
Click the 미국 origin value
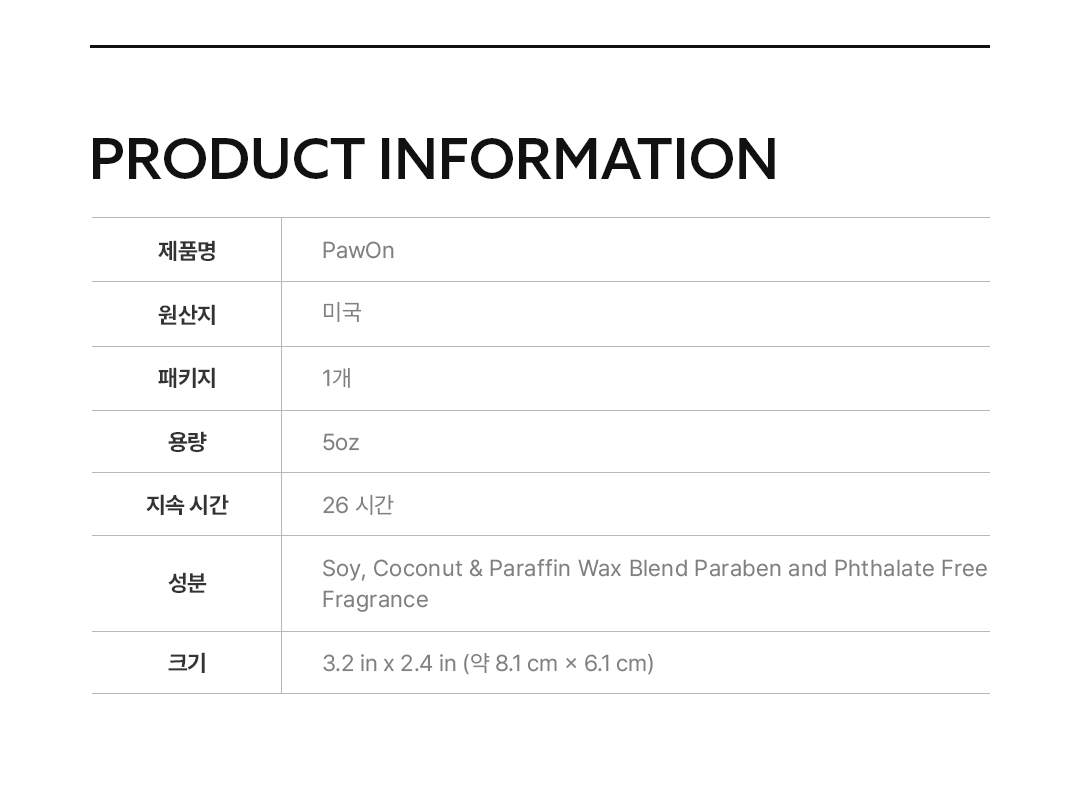pyautogui.click(x=341, y=312)
